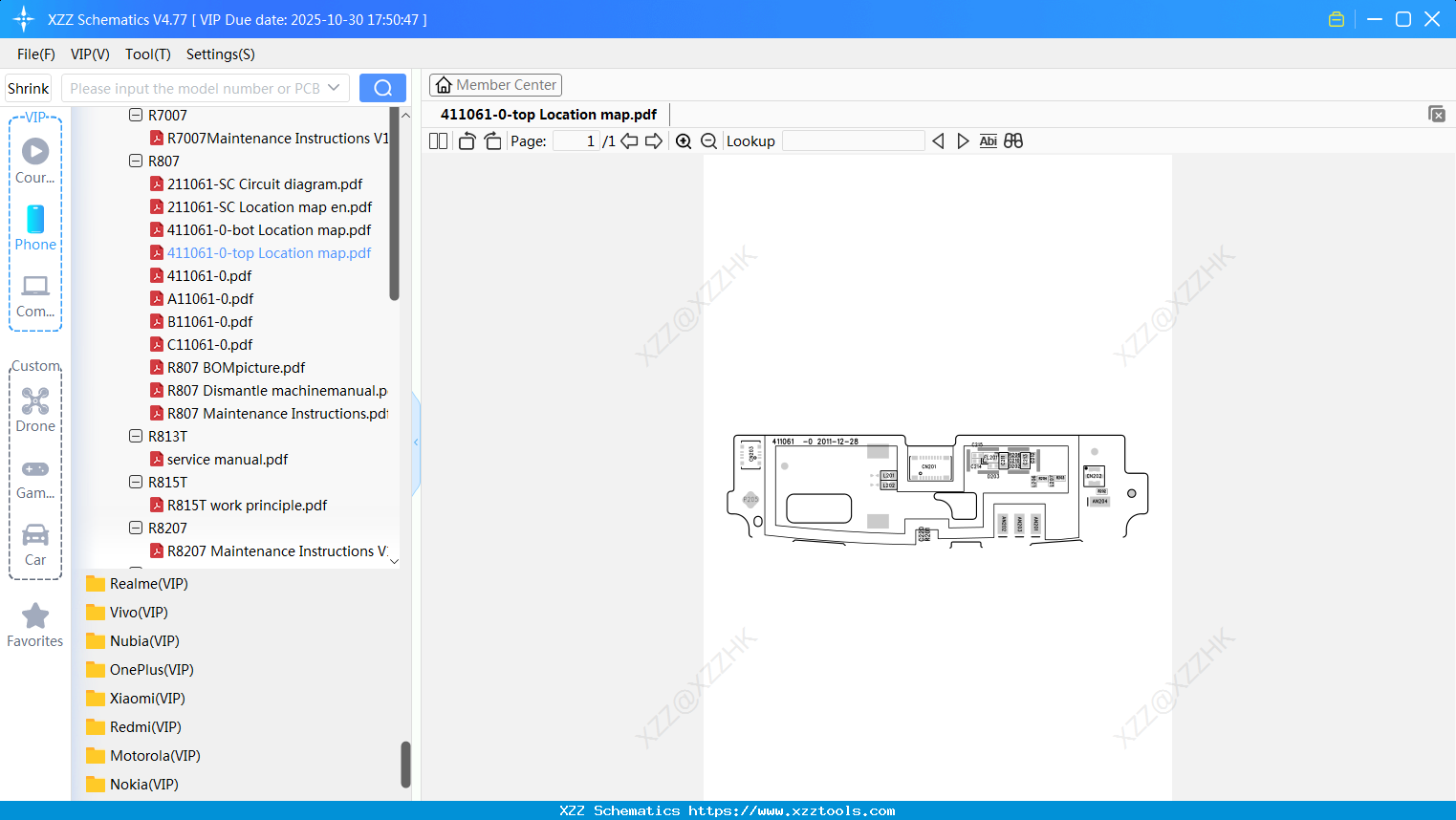
Task: Zoom out of the PDF
Action: pos(709,141)
